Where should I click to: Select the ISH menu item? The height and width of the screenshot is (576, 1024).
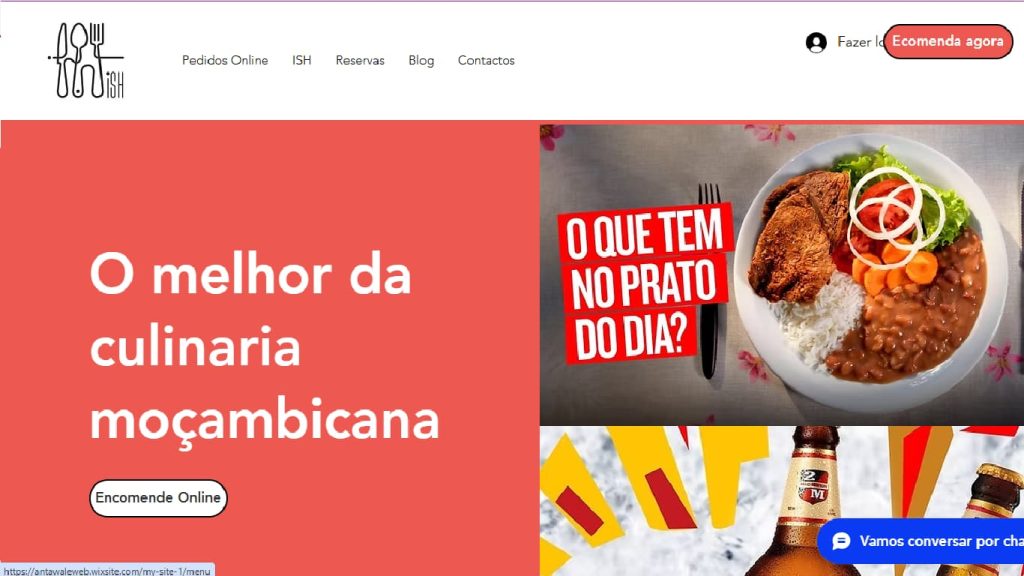click(x=302, y=60)
